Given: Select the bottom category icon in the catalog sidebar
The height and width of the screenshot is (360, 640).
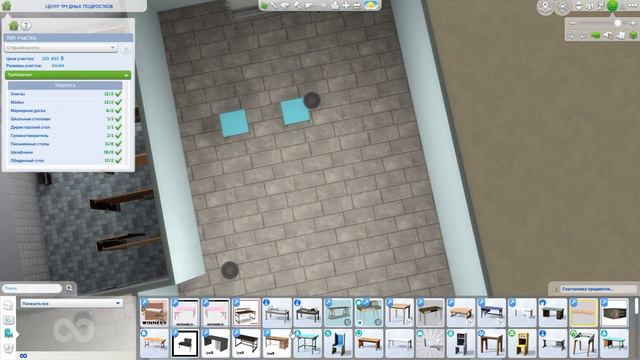Looking at the screenshot, I should coord(8,347).
